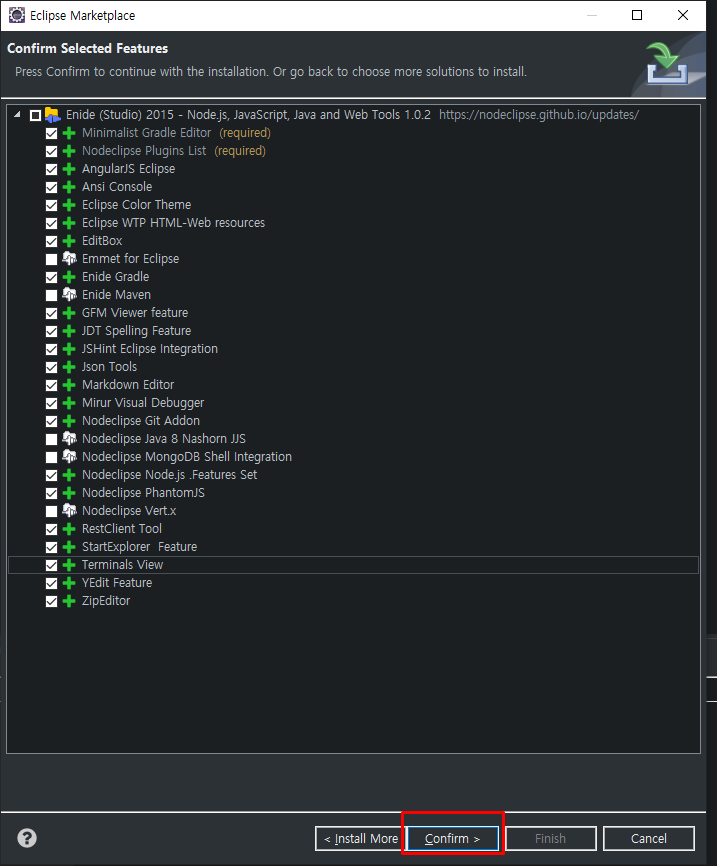This screenshot has width=717, height=866.
Task: Uncheck the Markdown Editor checkbox
Action: click(51, 385)
